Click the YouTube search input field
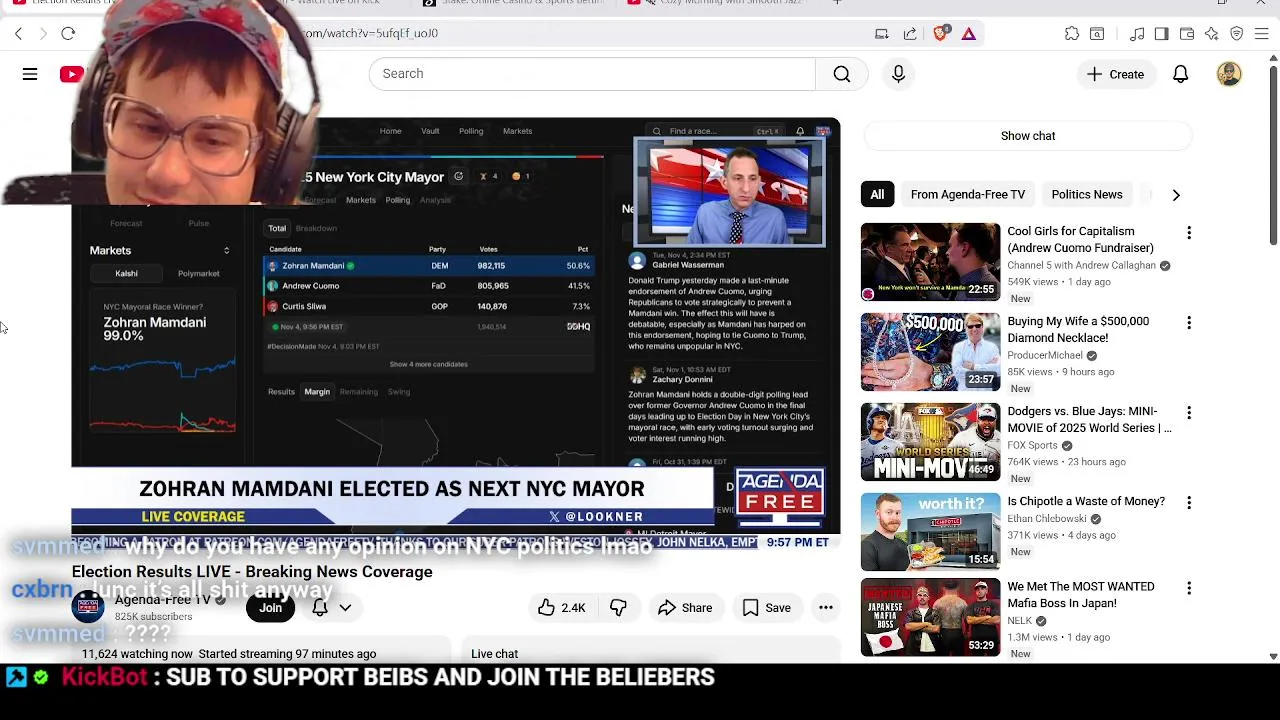The image size is (1280, 720). (x=592, y=74)
